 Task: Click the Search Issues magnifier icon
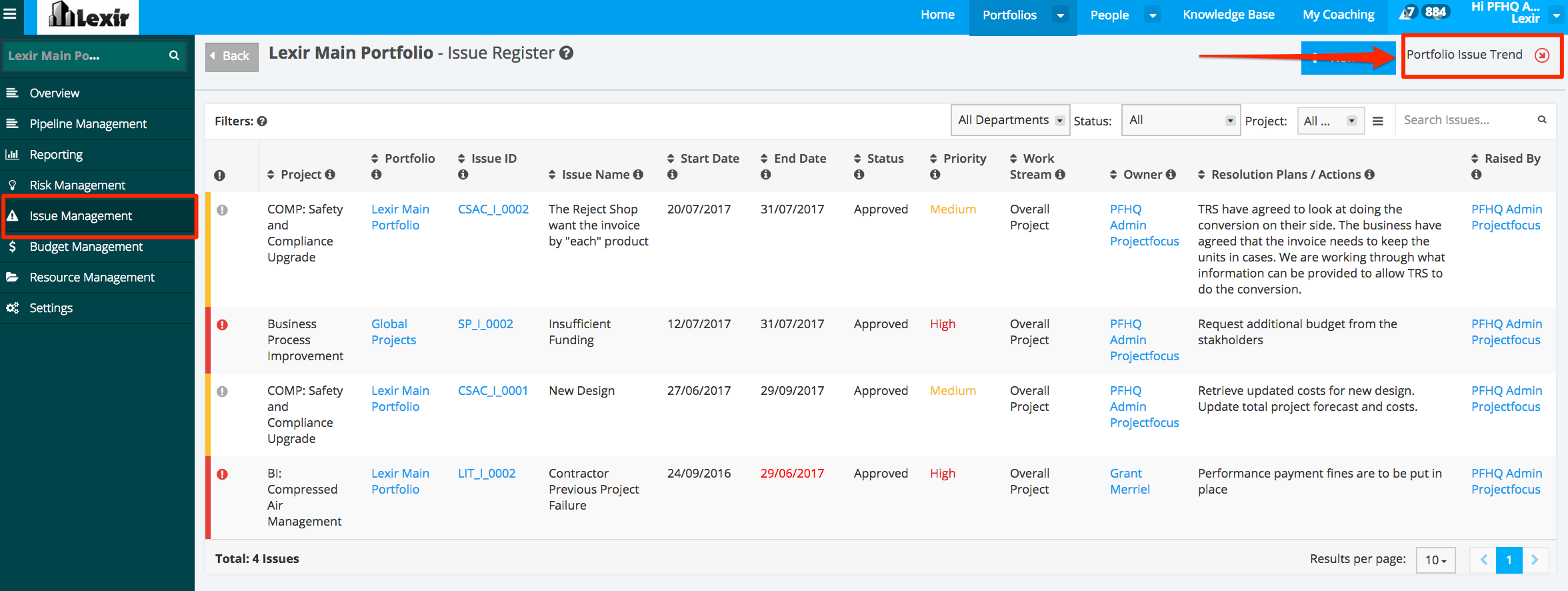coord(1542,120)
